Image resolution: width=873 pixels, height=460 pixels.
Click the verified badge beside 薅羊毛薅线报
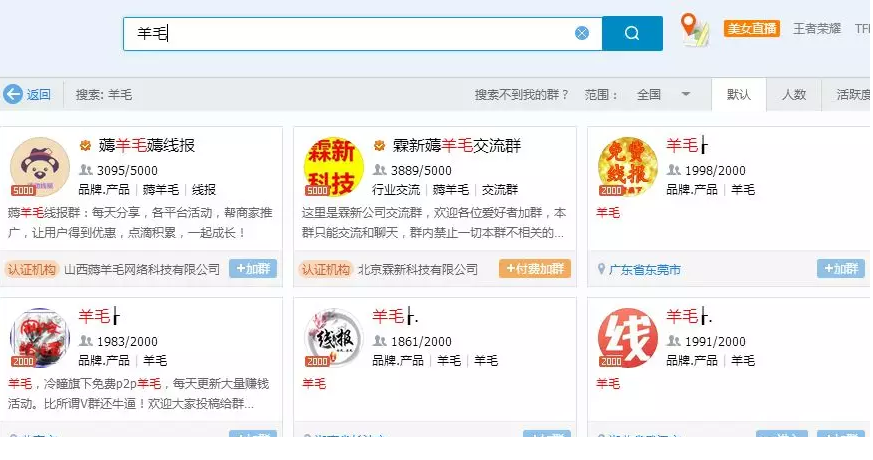click(85, 146)
